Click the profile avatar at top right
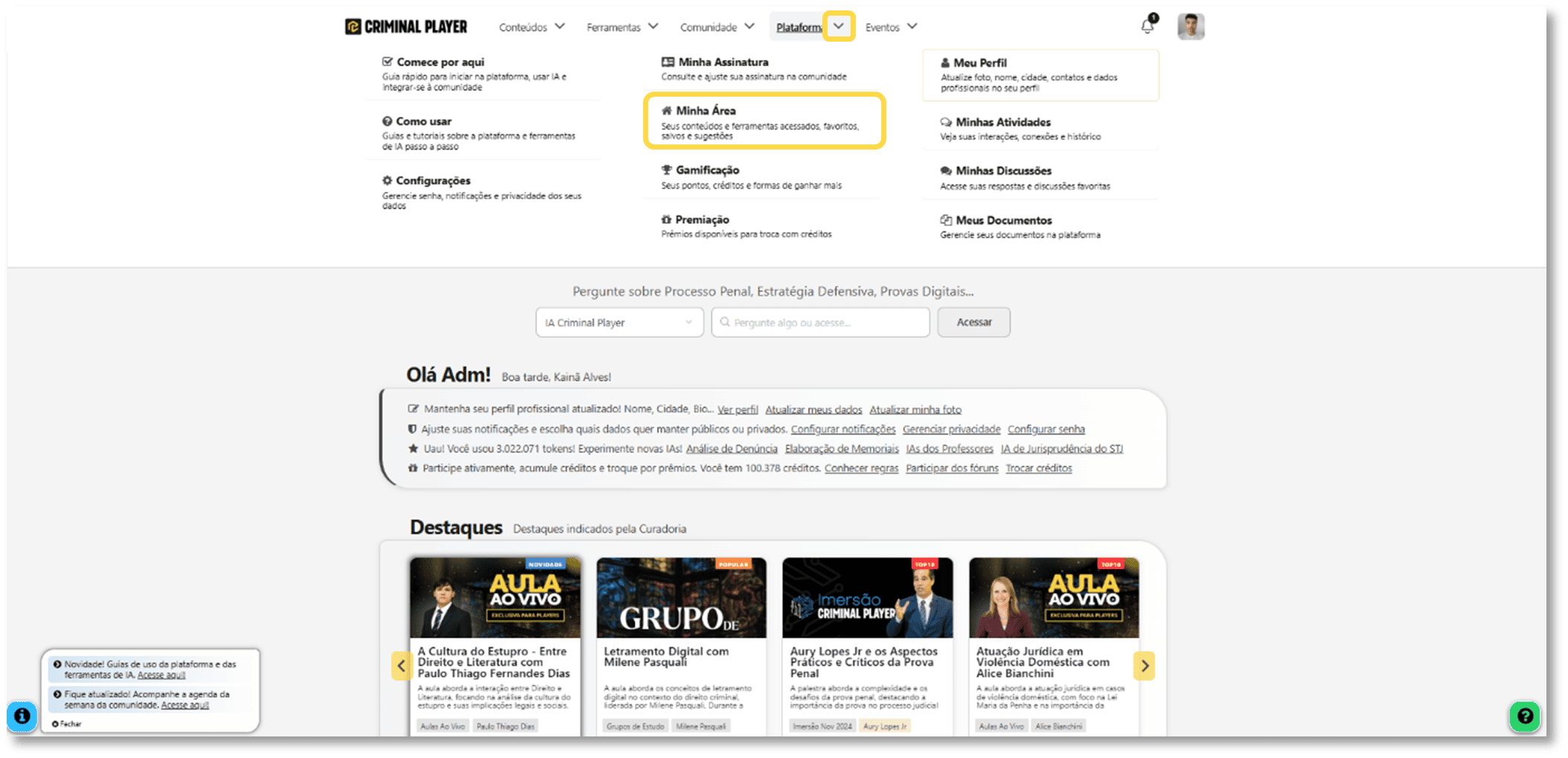The image size is (1568, 758). coord(1191,25)
